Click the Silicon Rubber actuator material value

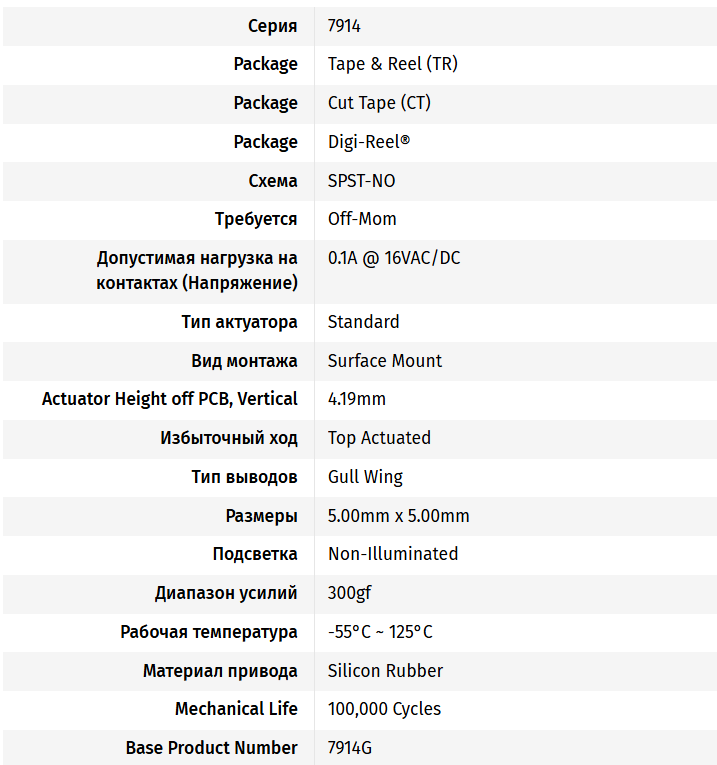(x=385, y=671)
